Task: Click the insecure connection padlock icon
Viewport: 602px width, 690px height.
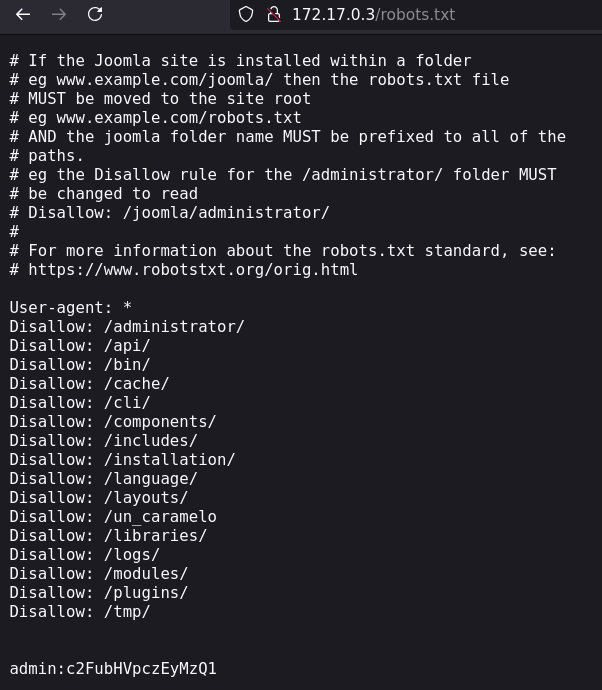Action: tap(274, 15)
